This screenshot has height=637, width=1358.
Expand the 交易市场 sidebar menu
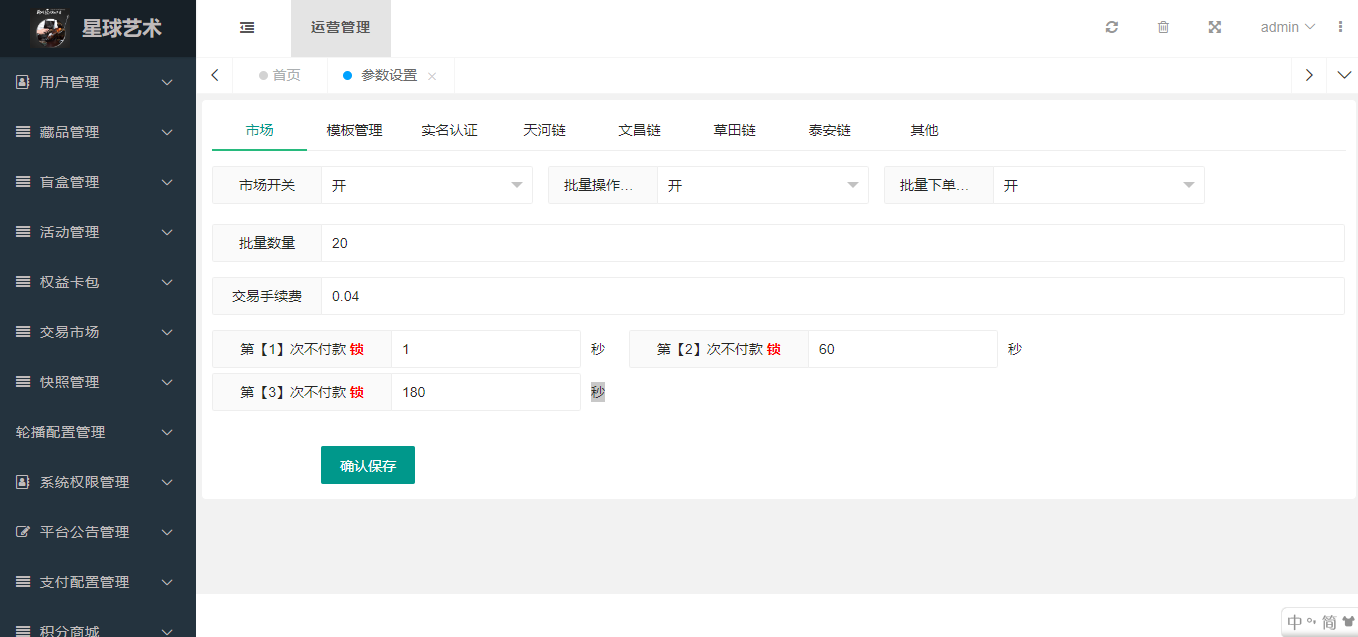click(97, 332)
